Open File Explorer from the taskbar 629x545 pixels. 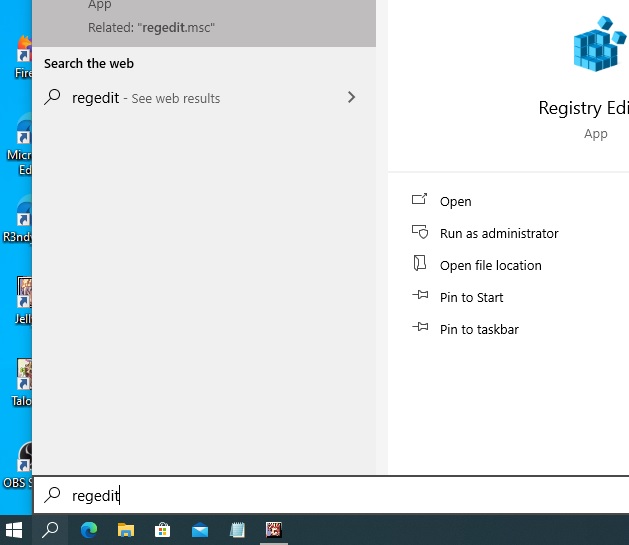(126, 530)
